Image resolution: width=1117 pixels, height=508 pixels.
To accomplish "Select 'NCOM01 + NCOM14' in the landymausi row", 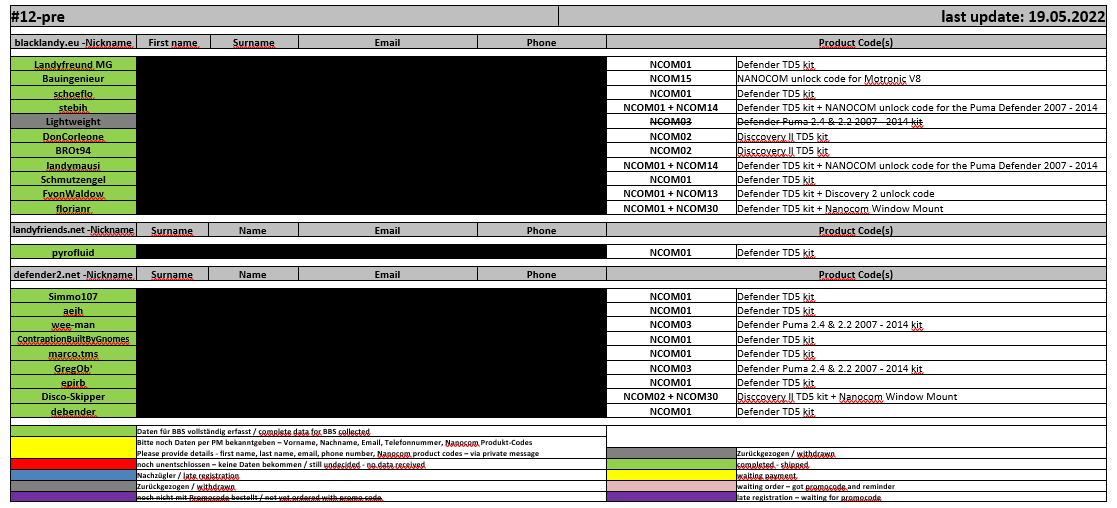I will point(670,165).
